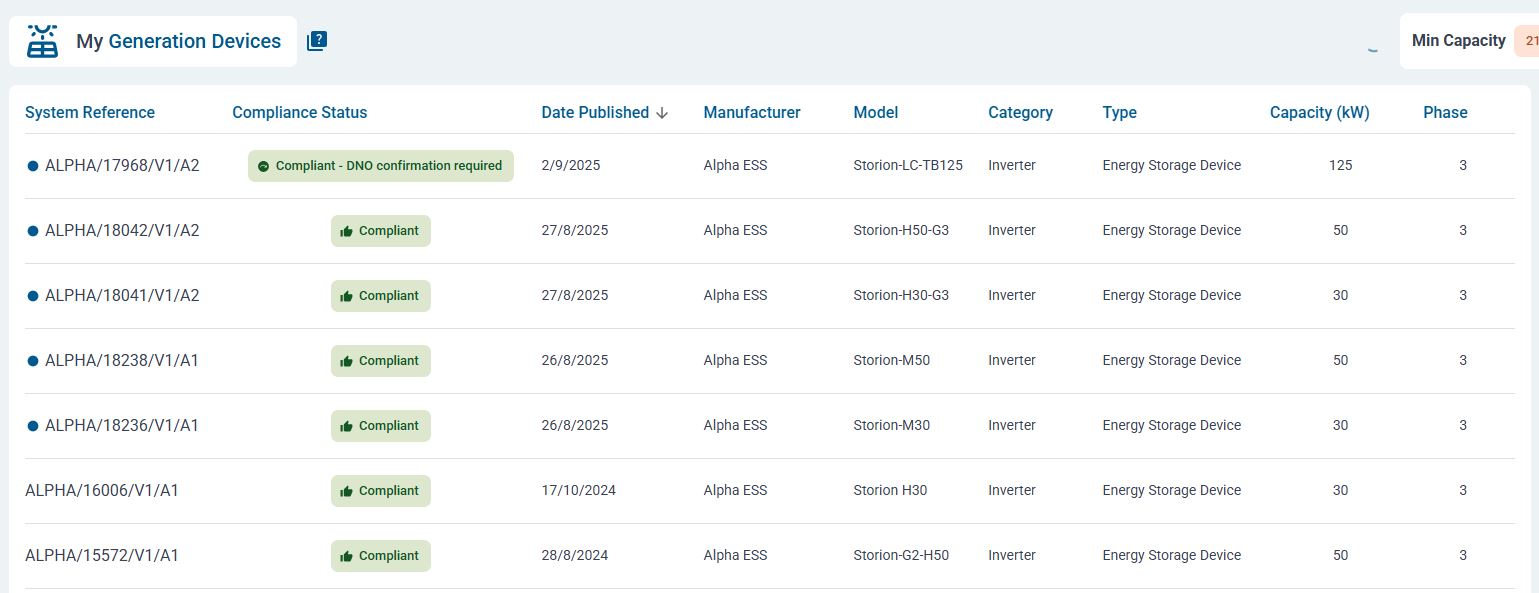Select model Storion-G2-H50
The width and height of the screenshot is (1539, 593).
(x=901, y=556)
